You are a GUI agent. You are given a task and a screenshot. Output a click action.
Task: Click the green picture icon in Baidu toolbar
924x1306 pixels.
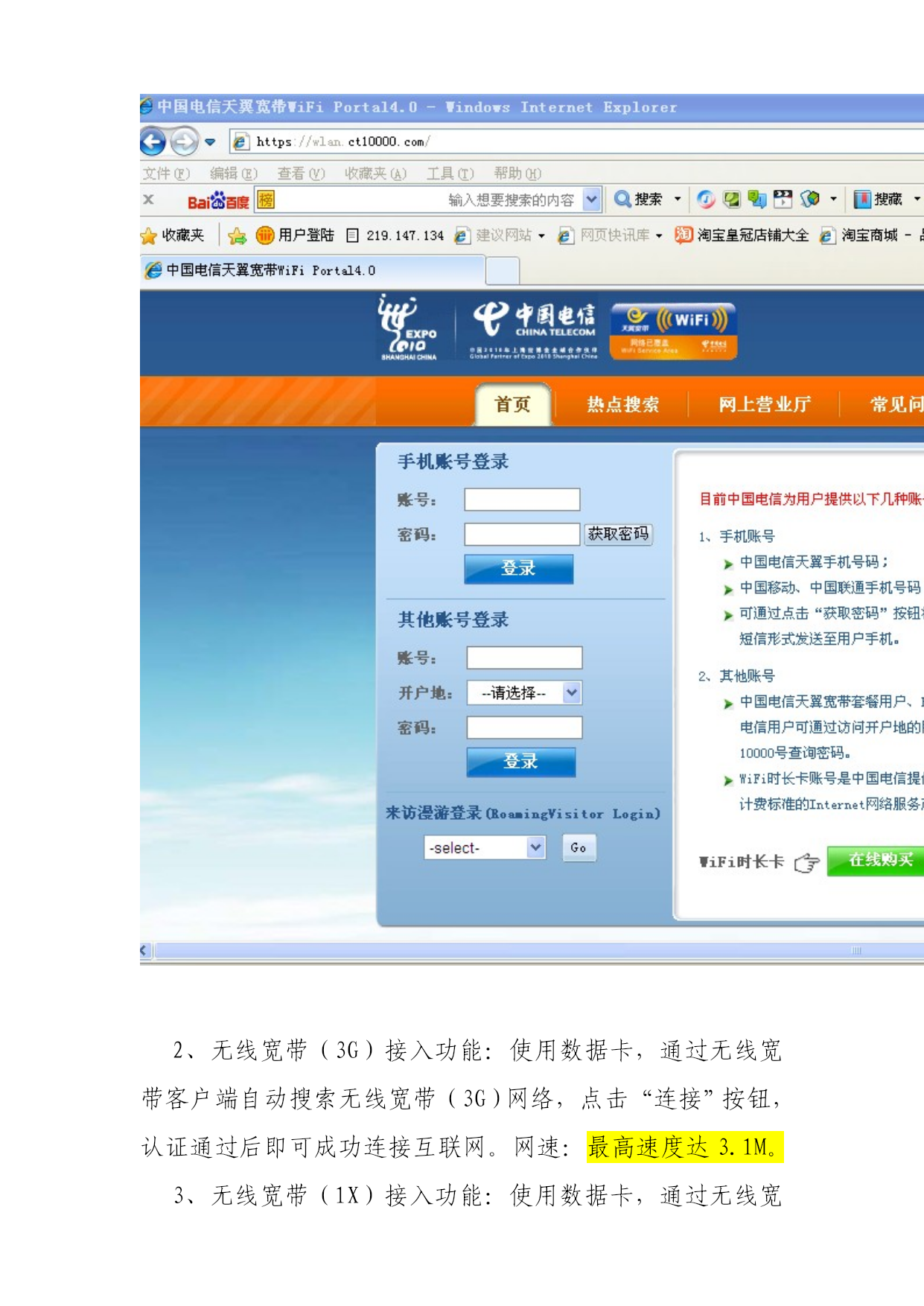click(732, 200)
